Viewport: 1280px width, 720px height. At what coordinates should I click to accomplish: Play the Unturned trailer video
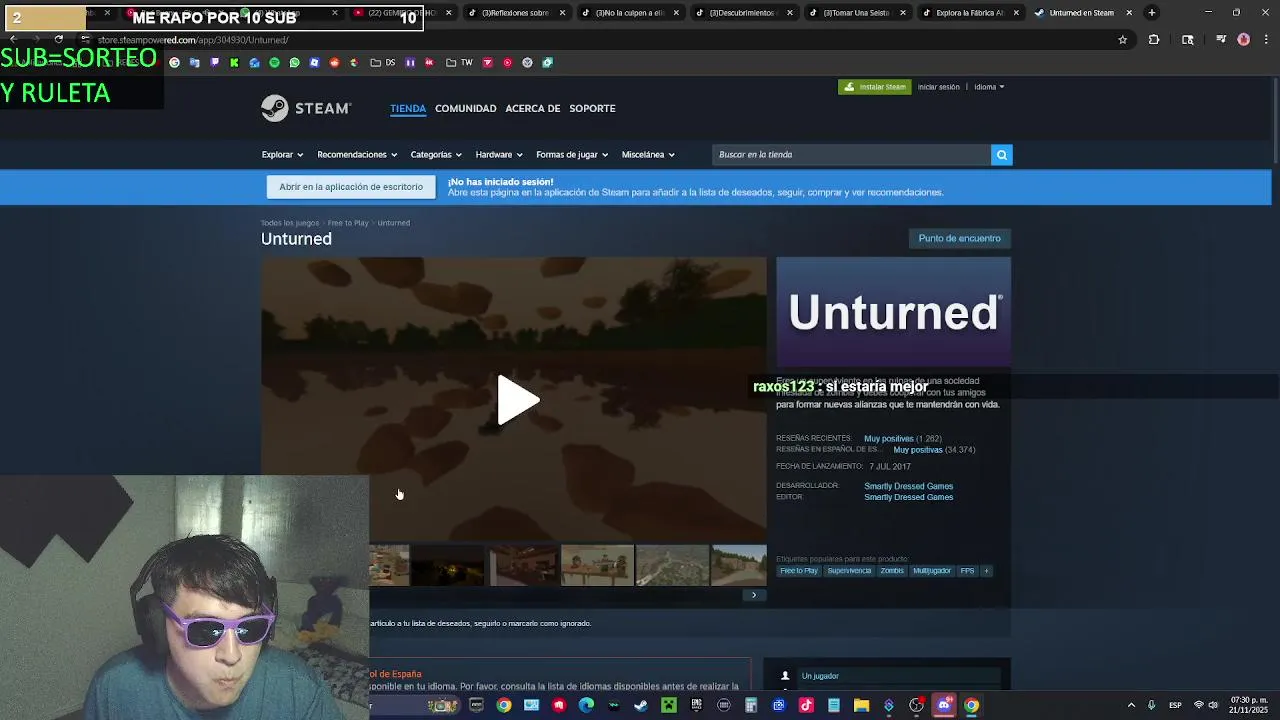coord(516,400)
